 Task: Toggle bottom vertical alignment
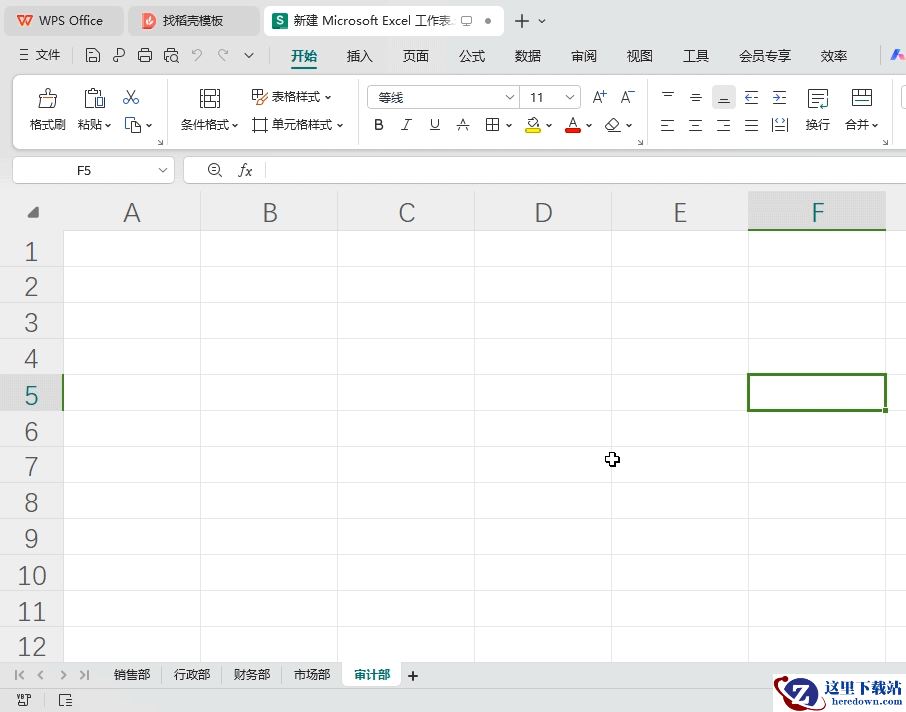[x=723, y=97]
